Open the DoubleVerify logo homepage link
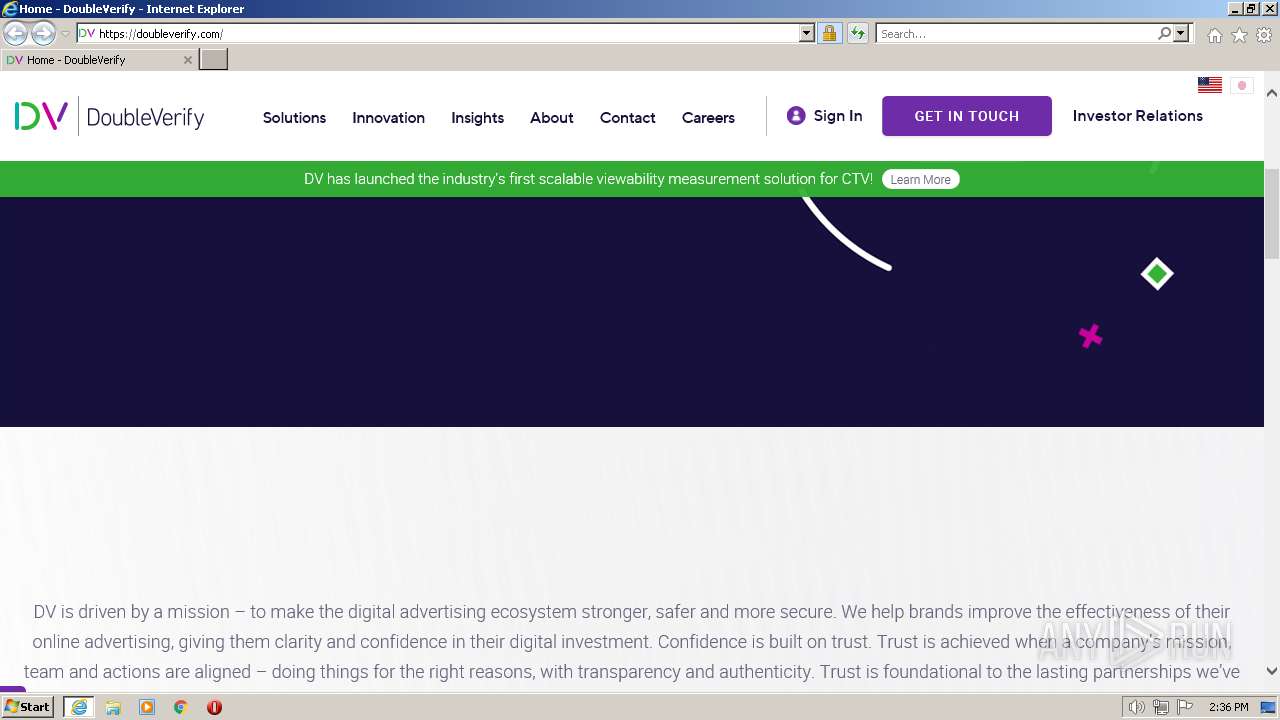 (109, 117)
